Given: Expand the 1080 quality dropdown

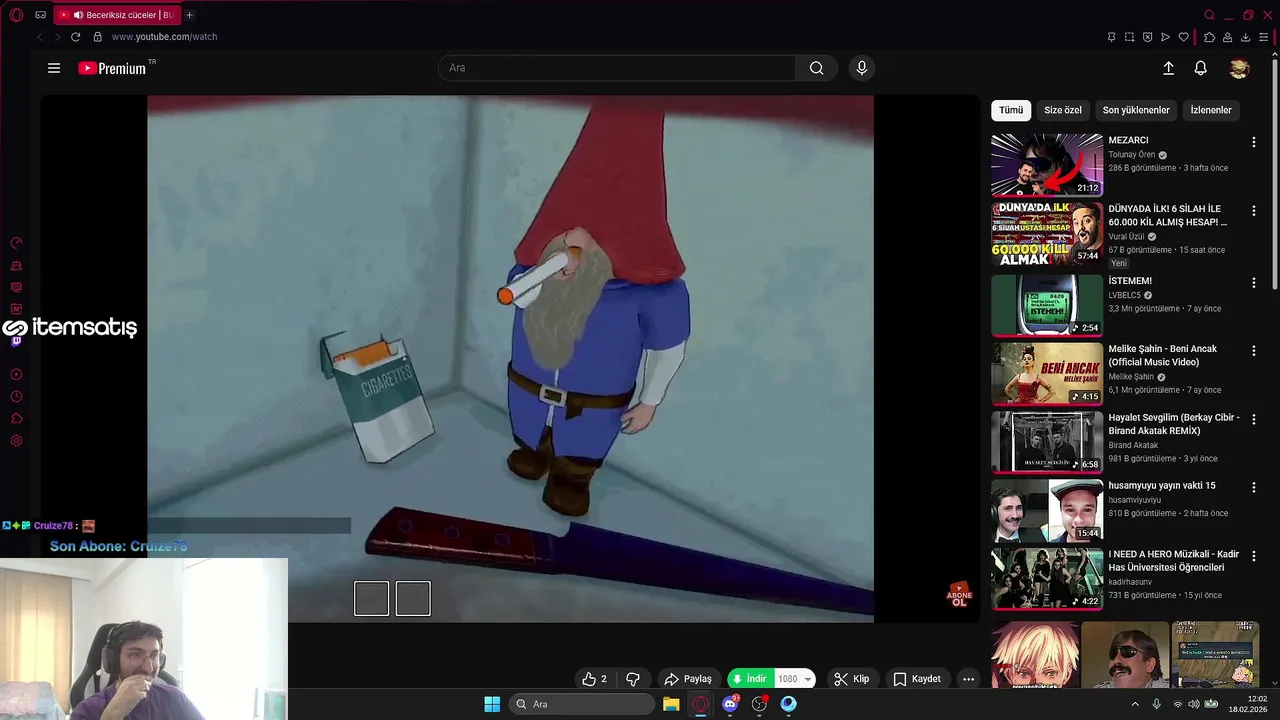Looking at the screenshot, I should [795, 679].
